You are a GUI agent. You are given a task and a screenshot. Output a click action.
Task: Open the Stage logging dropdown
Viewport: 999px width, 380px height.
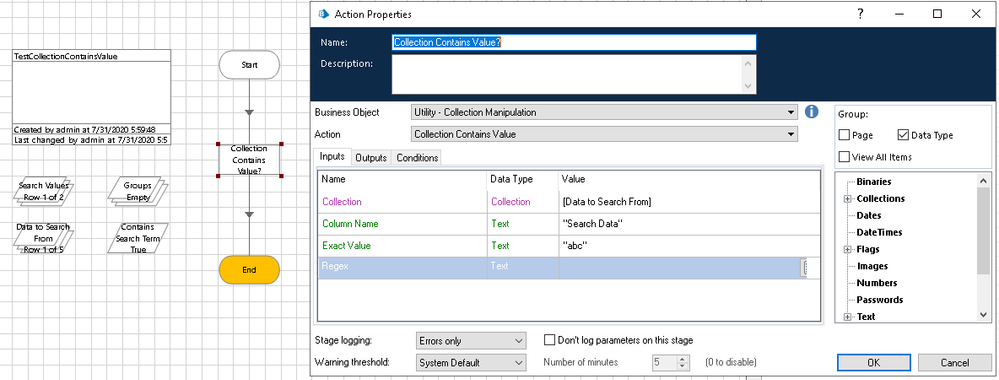471,341
